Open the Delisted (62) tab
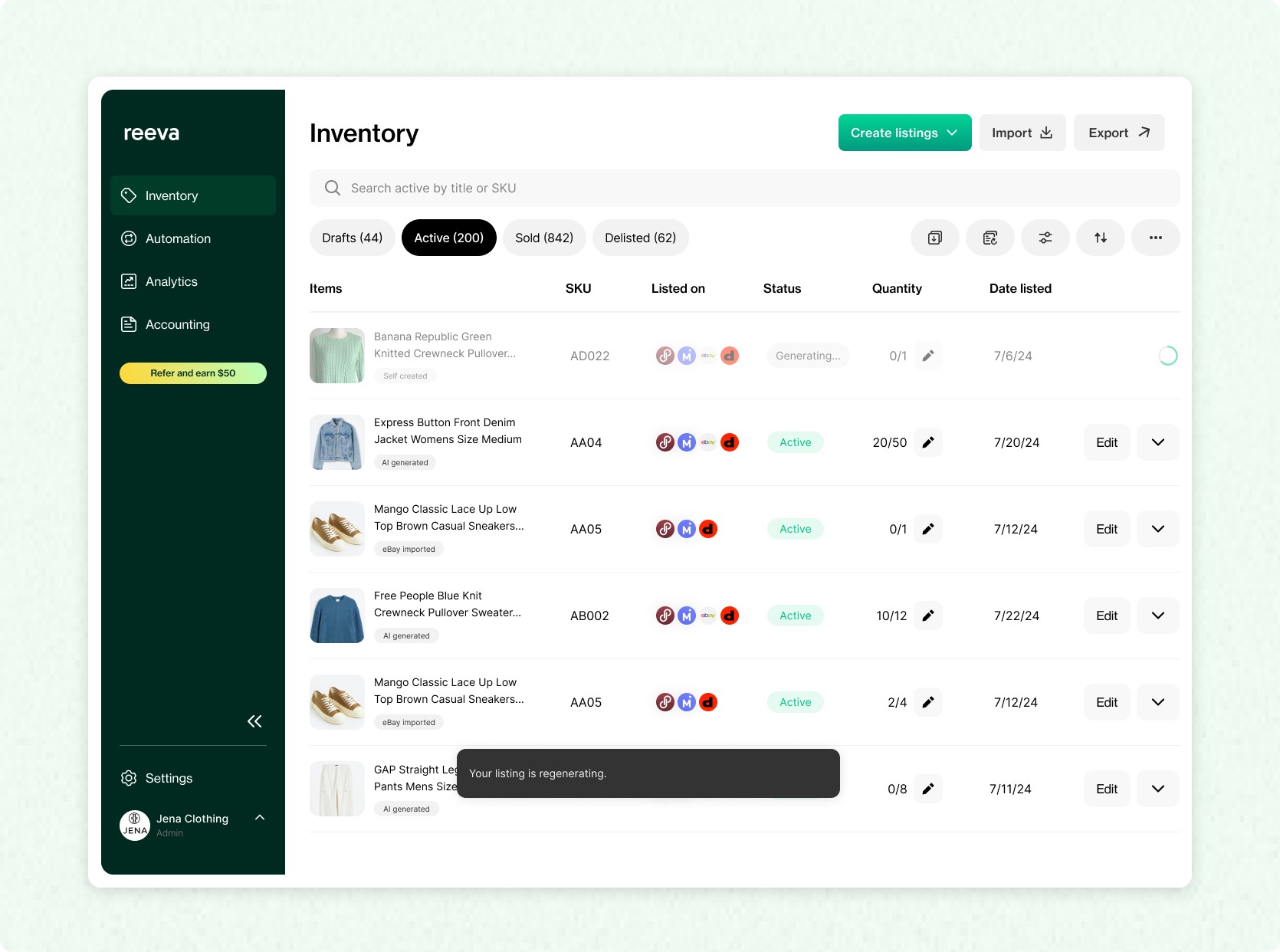The width and height of the screenshot is (1280, 952). [x=641, y=238]
